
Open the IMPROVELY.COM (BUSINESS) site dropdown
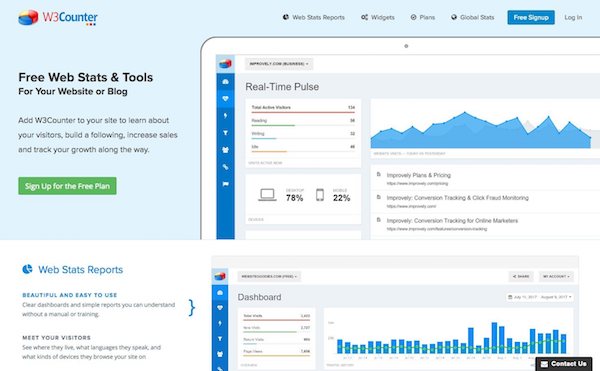(279, 64)
